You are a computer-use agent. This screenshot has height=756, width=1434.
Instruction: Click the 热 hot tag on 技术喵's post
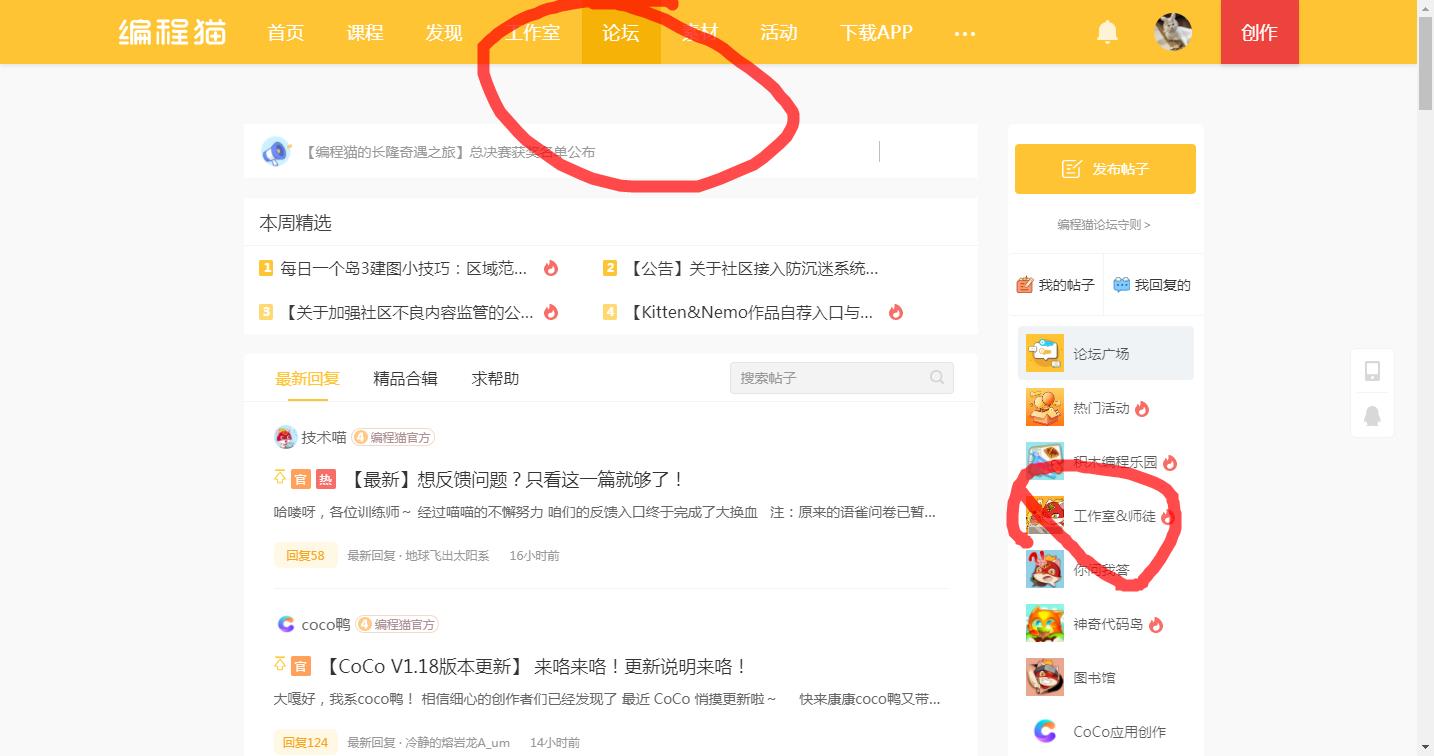tap(325, 479)
